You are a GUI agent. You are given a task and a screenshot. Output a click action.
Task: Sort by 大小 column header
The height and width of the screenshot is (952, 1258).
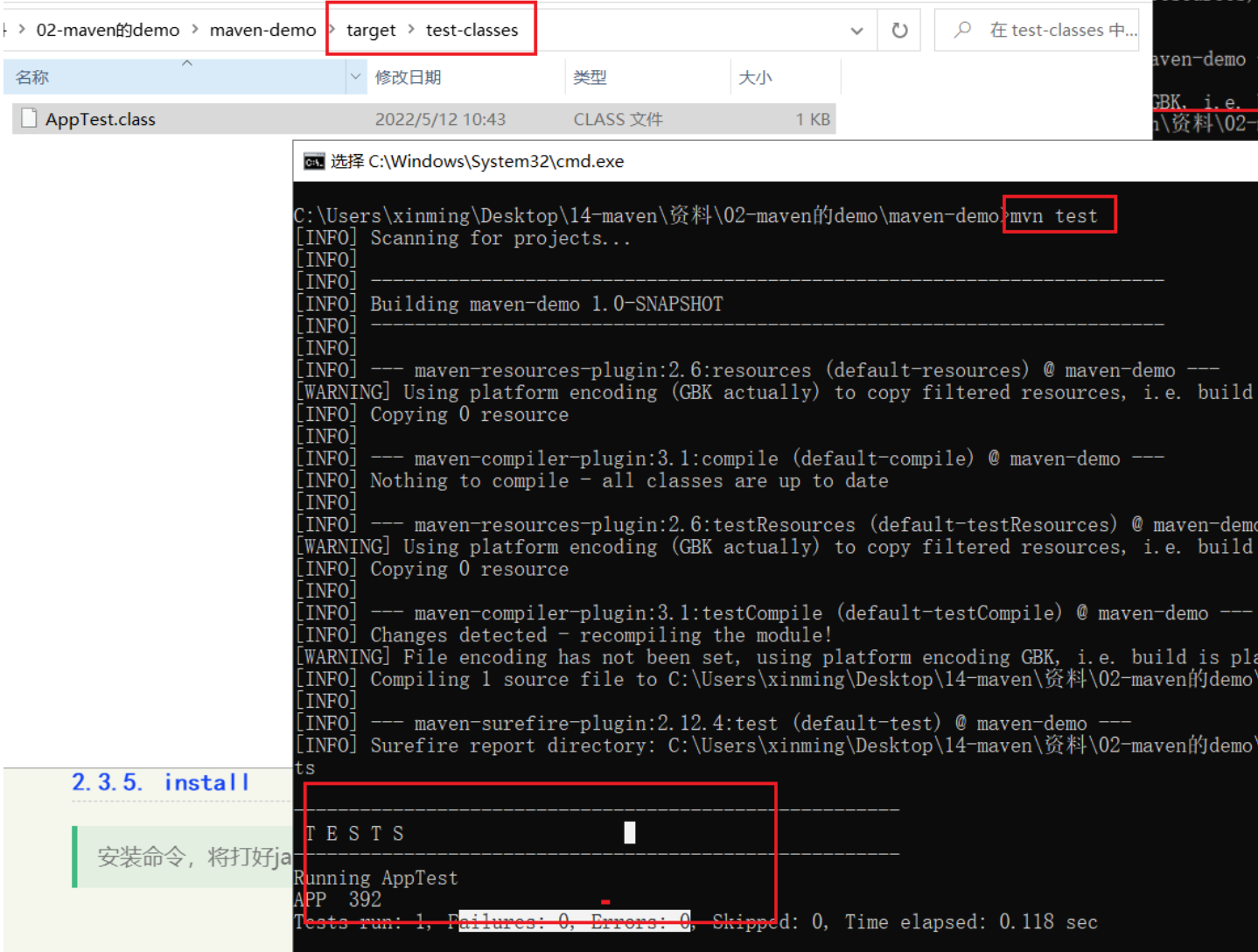[x=755, y=77]
